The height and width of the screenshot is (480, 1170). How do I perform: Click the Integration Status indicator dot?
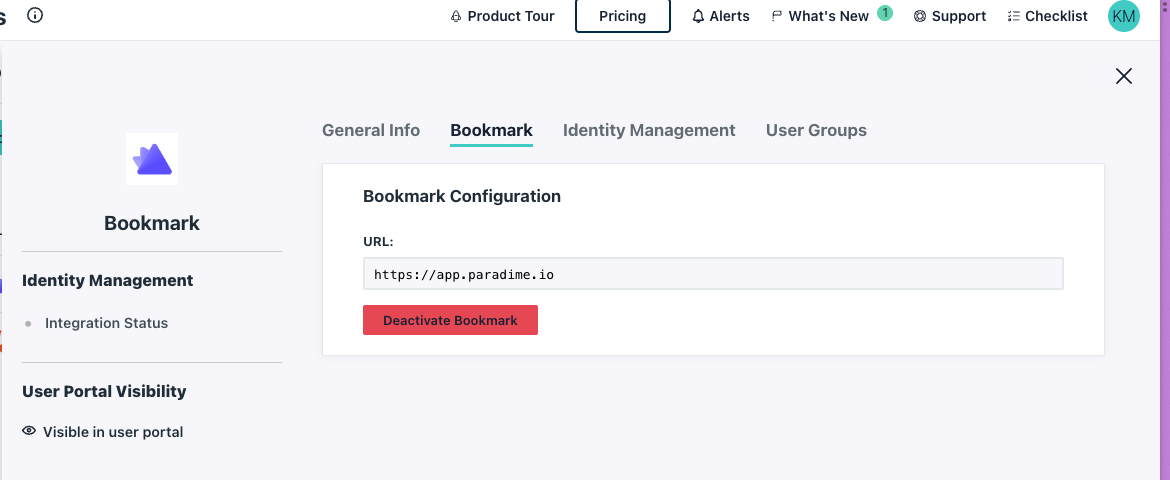[28, 324]
